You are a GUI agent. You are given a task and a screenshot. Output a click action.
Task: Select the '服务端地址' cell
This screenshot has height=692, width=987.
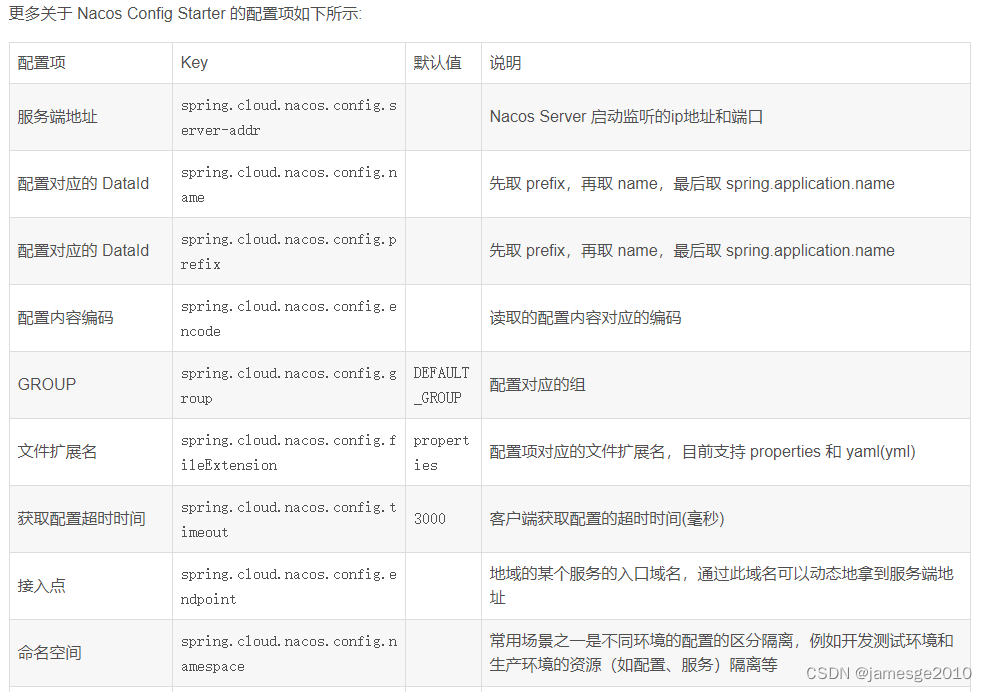tap(57, 116)
